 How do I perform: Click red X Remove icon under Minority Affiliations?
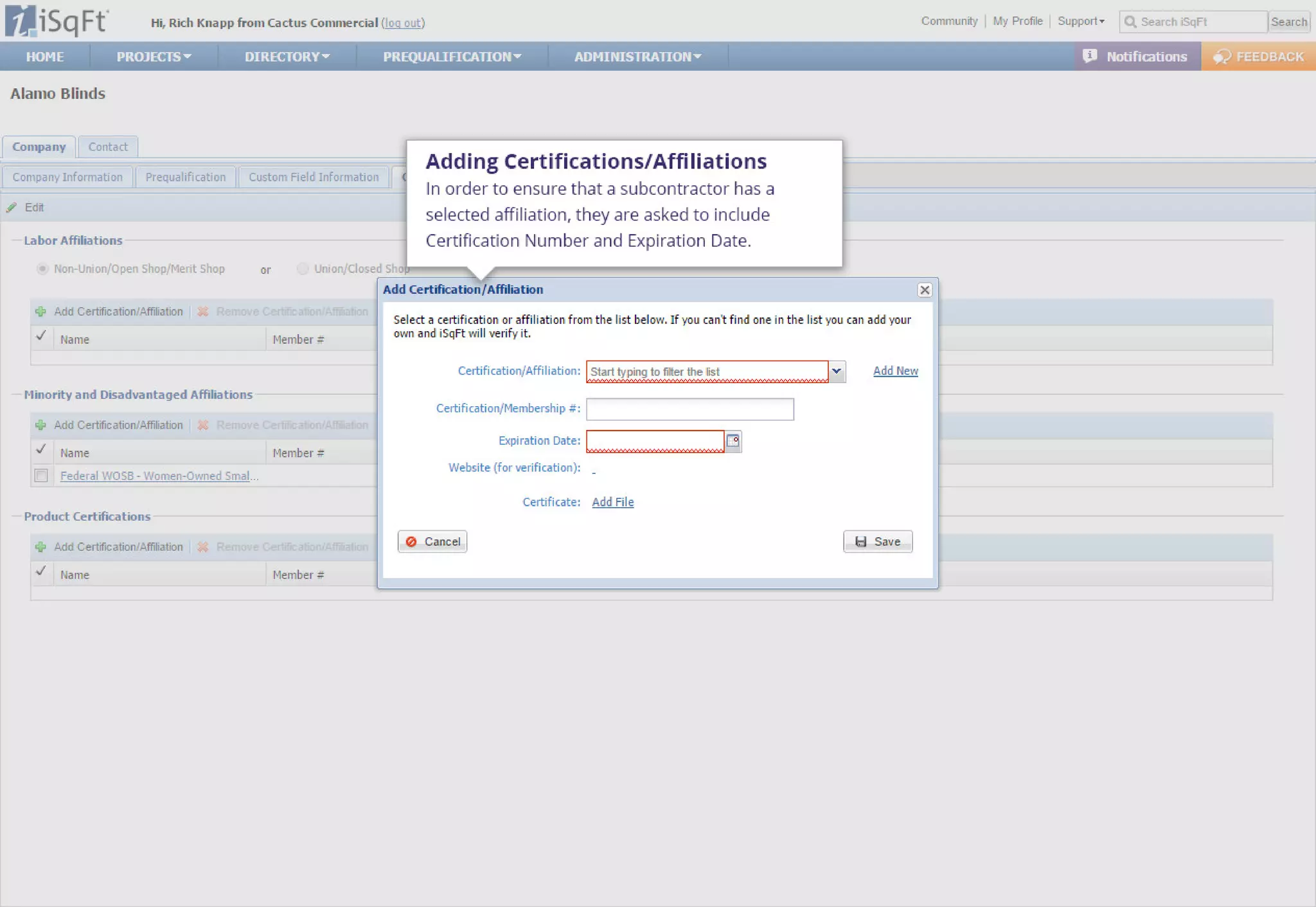click(203, 426)
